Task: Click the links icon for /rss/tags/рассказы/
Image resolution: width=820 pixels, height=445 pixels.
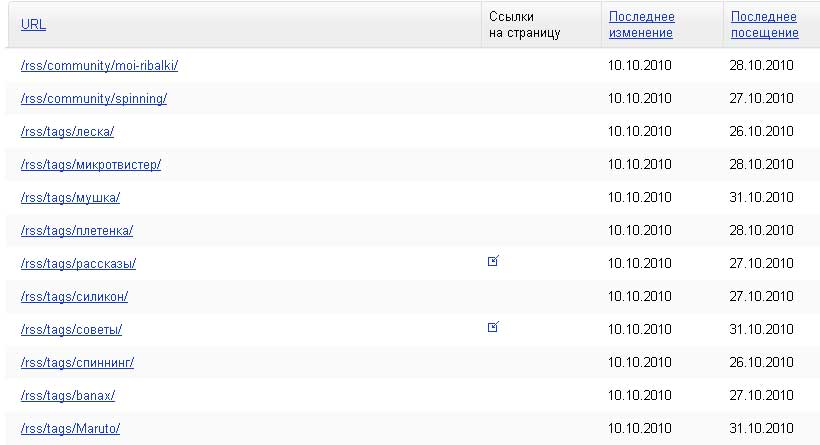Action: tap(492, 262)
